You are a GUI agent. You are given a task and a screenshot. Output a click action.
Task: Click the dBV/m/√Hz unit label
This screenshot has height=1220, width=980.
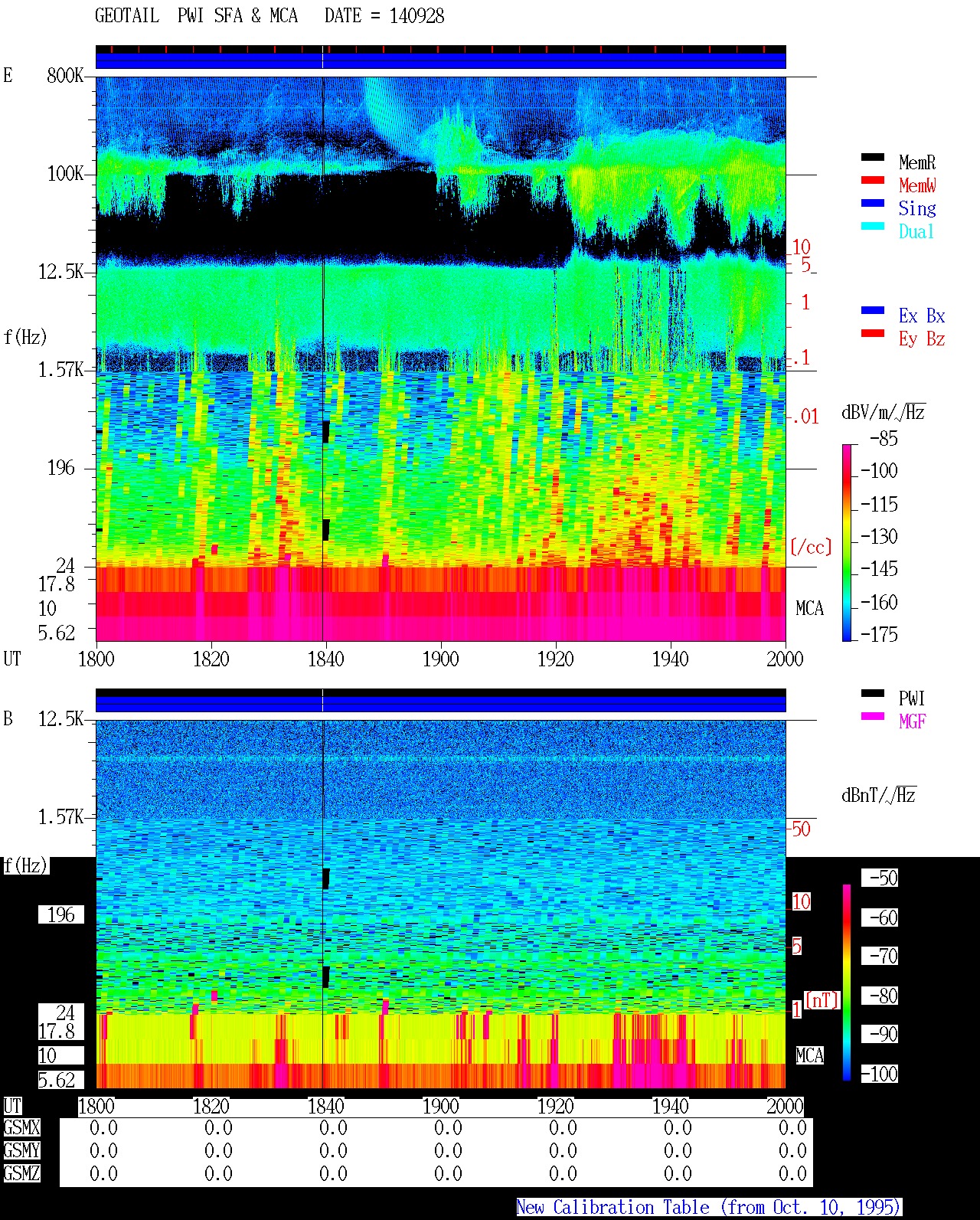[884, 412]
